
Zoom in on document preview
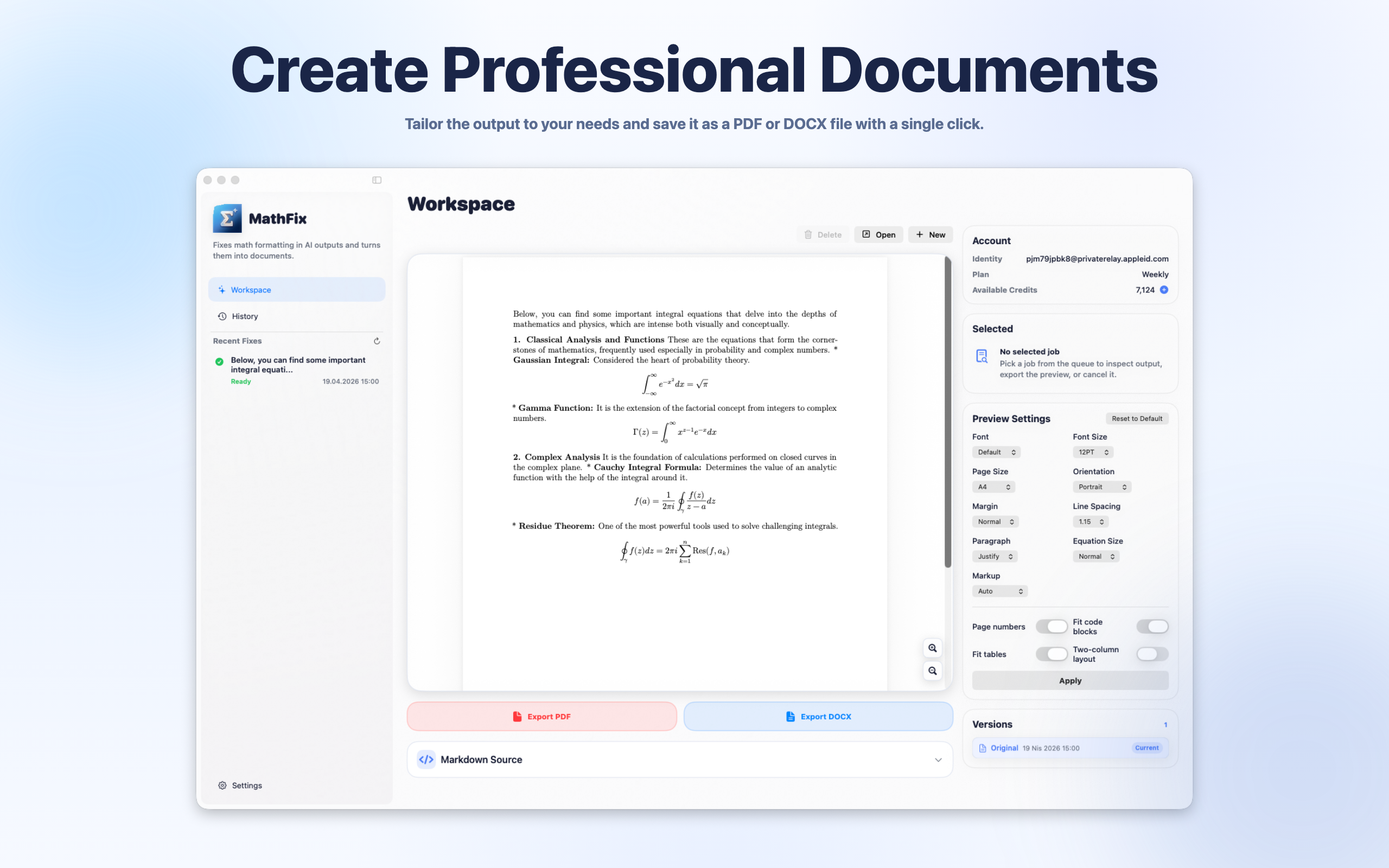click(x=933, y=648)
